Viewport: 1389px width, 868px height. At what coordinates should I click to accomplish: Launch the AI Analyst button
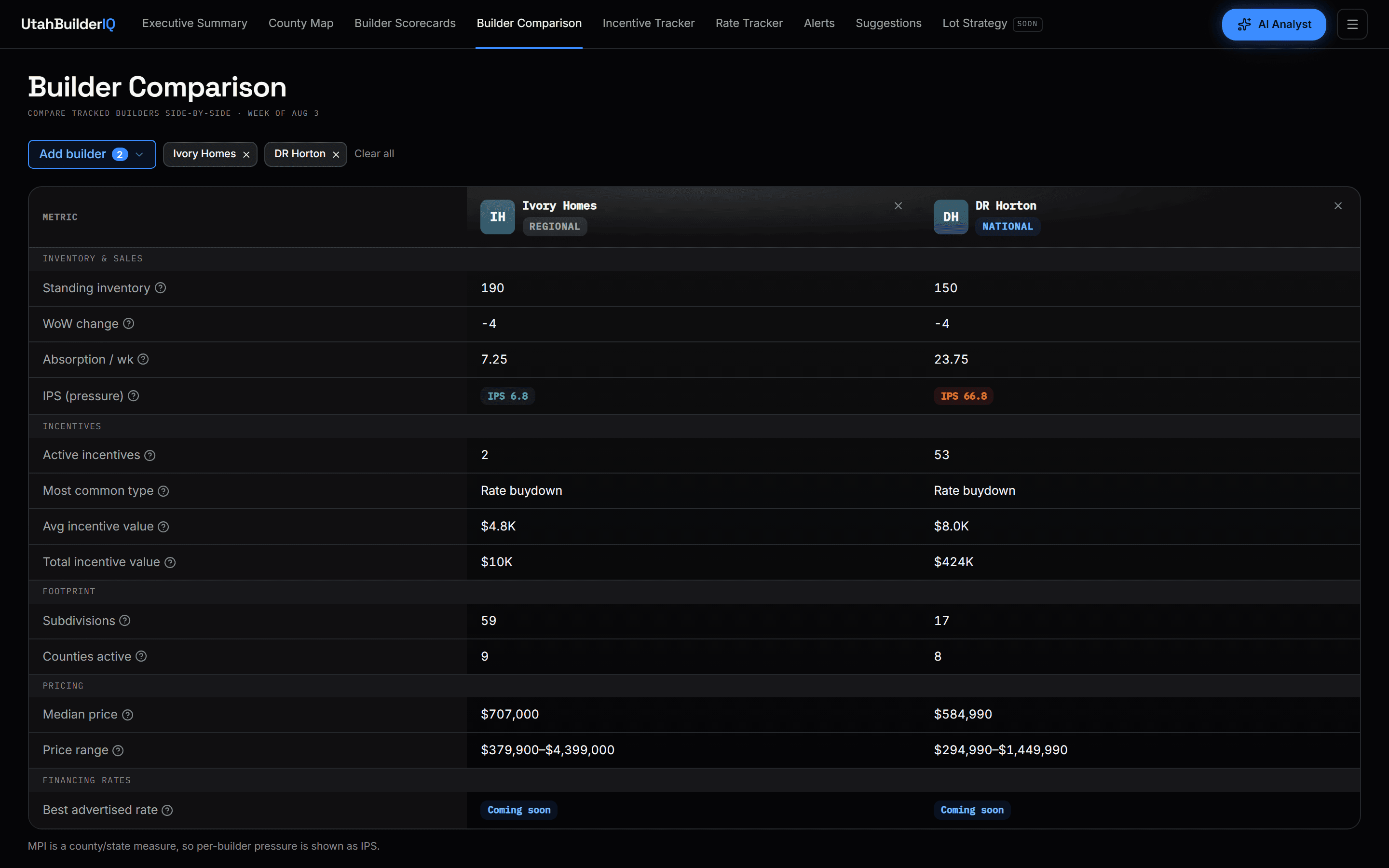coord(1274,24)
